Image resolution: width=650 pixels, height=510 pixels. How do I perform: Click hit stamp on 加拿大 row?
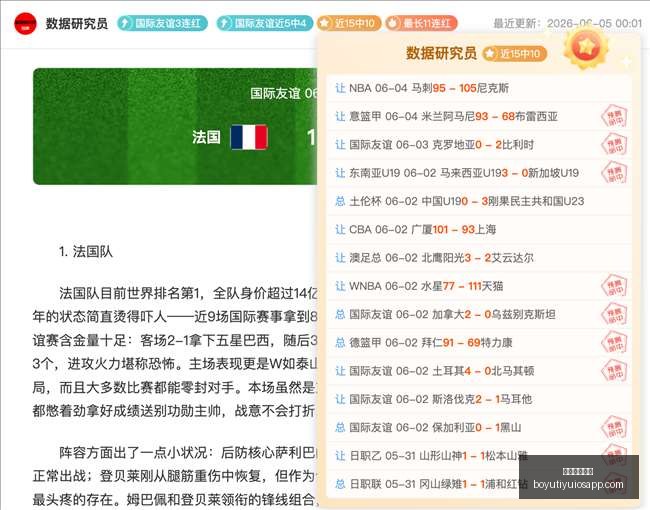pyautogui.click(x=614, y=315)
